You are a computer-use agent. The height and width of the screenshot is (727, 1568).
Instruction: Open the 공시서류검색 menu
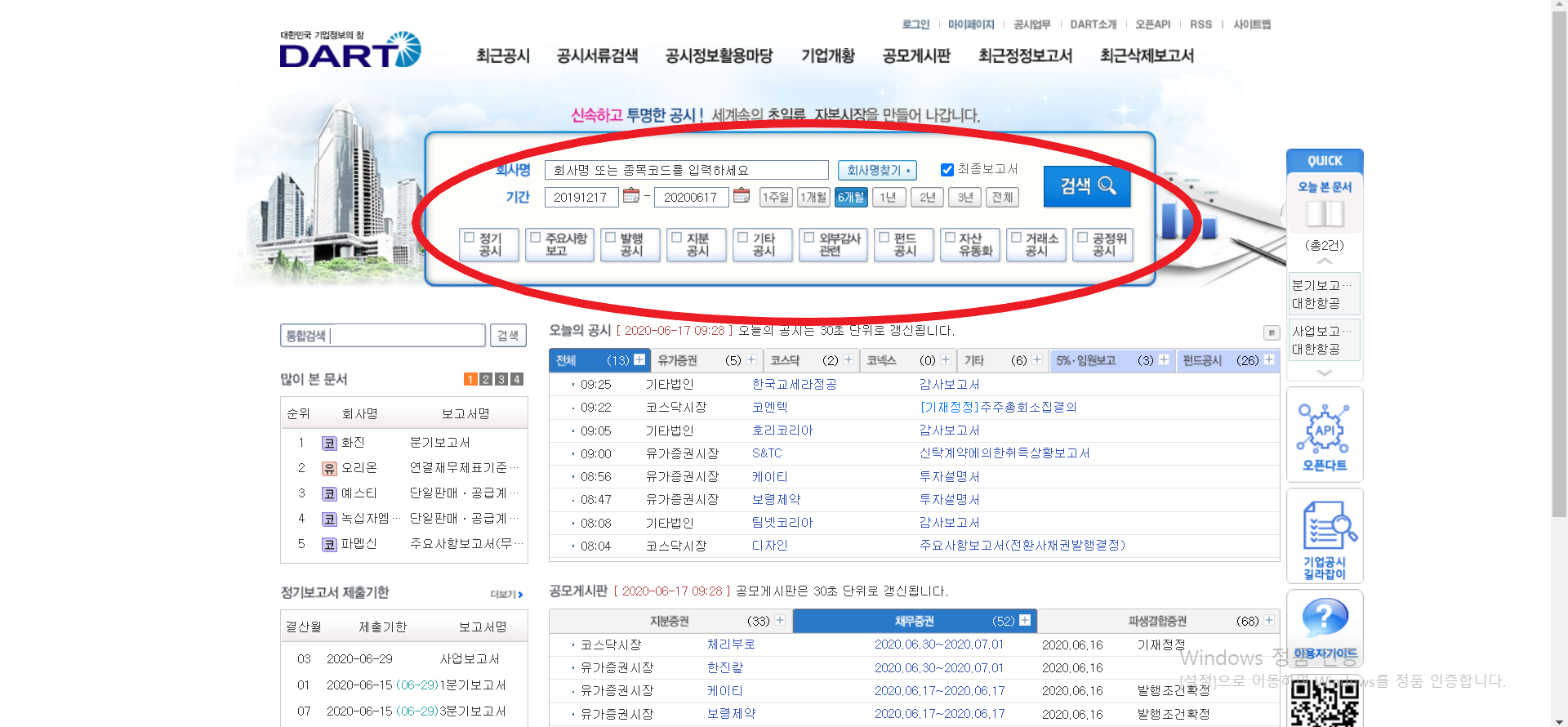(597, 56)
